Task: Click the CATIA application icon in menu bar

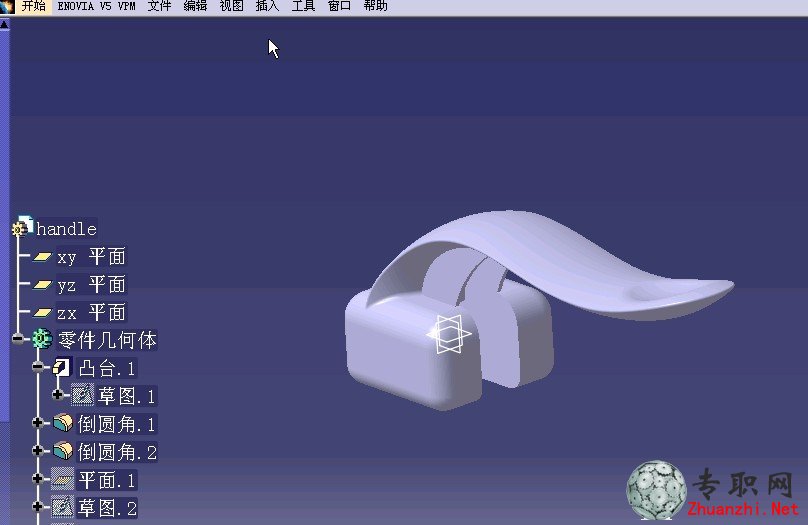Action: pyautogui.click(x=7, y=6)
